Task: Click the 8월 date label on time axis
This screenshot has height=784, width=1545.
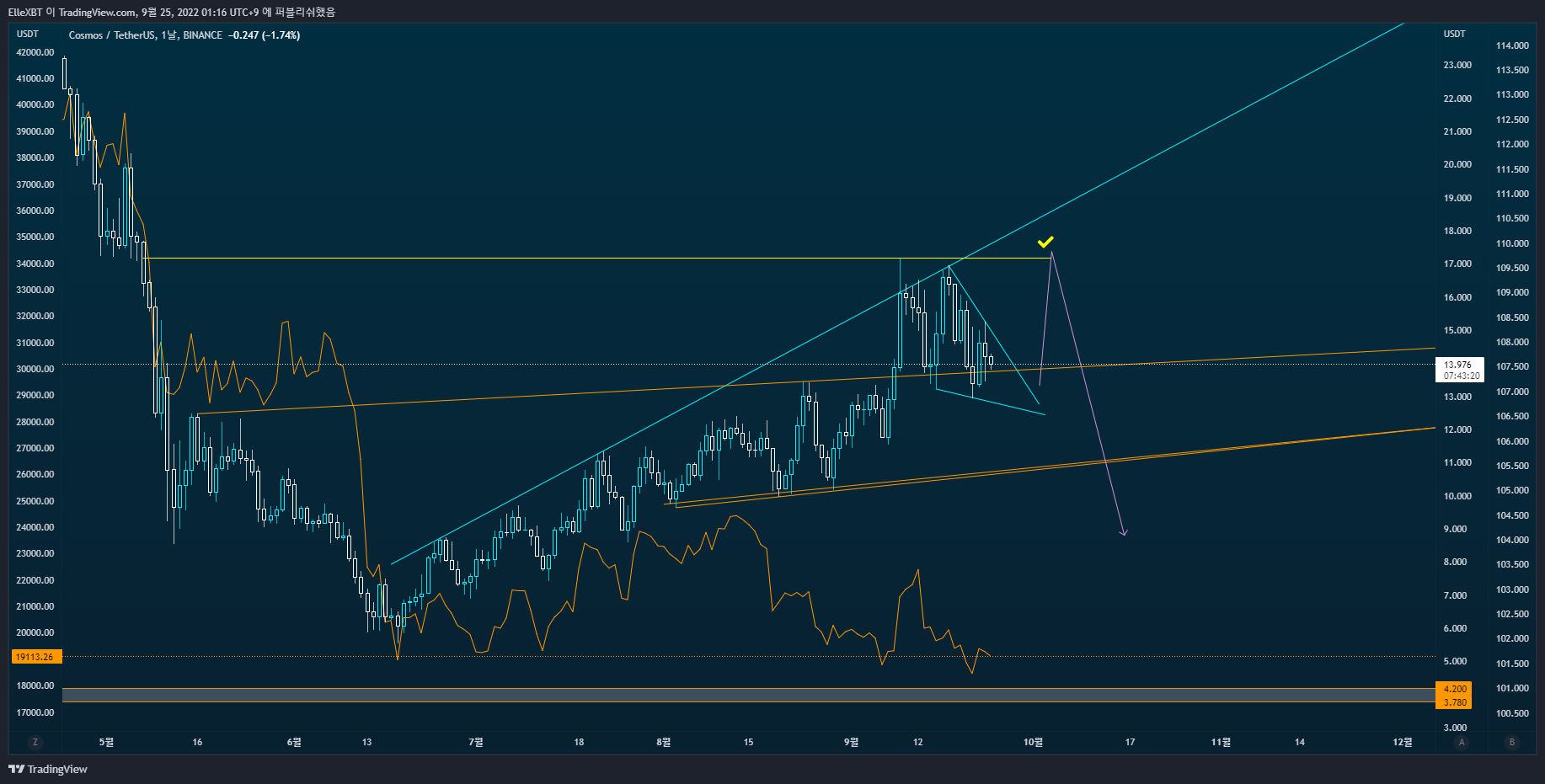Action: (664, 742)
